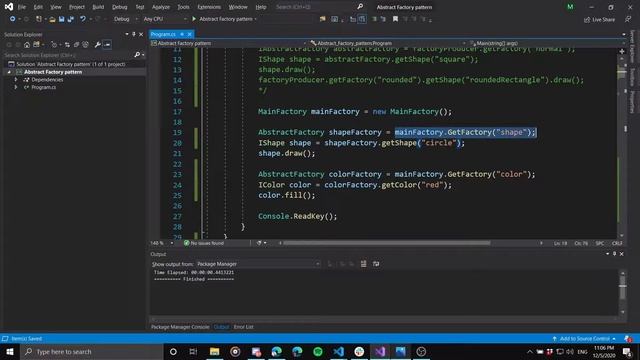Close the Program.cs tab
640x360 pixels.
click(x=190, y=34)
